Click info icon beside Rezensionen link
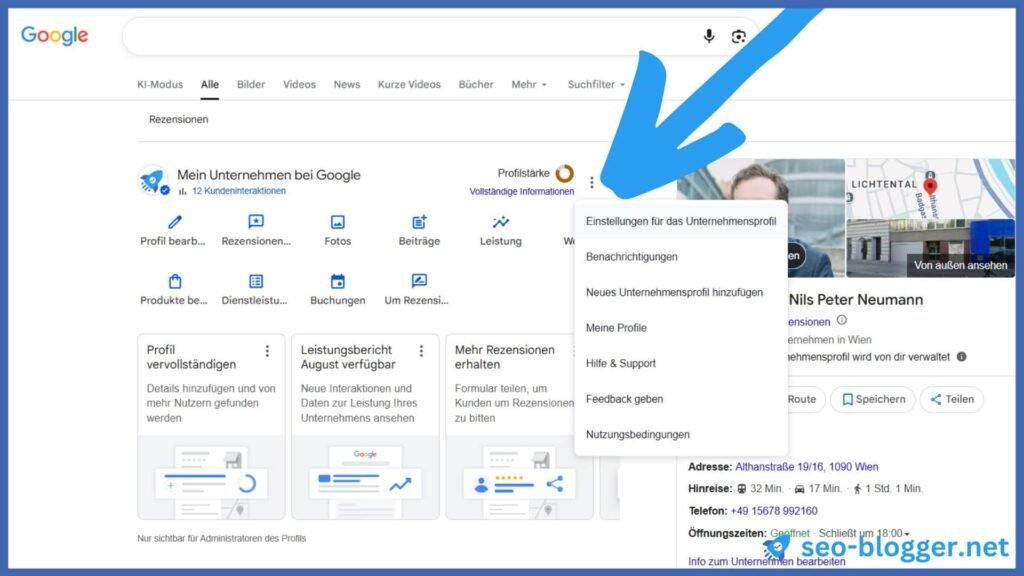Screen dimensions: 1024x576 pyautogui.click(x=842, y=320)
